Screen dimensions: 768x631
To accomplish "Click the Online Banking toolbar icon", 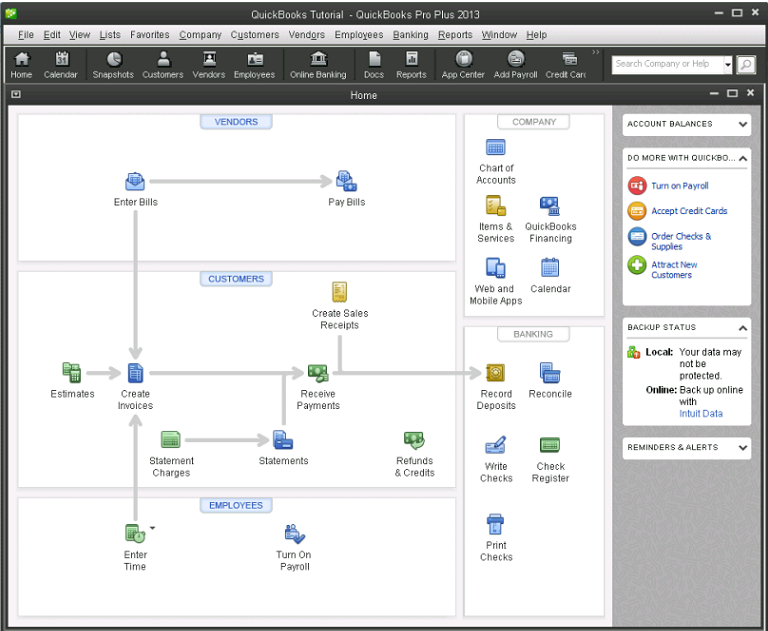I will coord(318,65).
